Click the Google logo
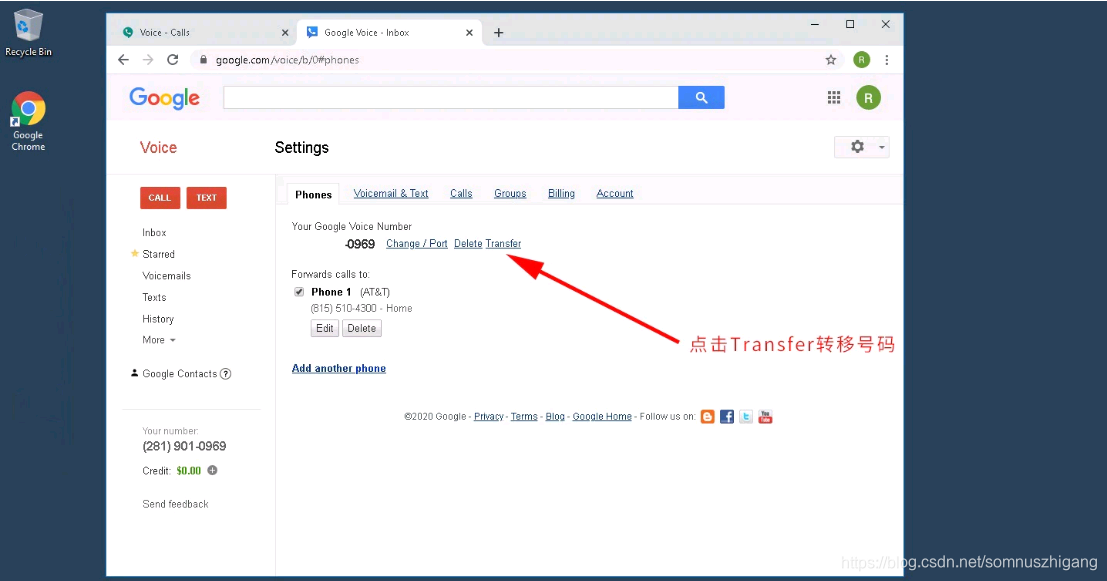Viewport: 1107px width, 581px height. point(164,99)
